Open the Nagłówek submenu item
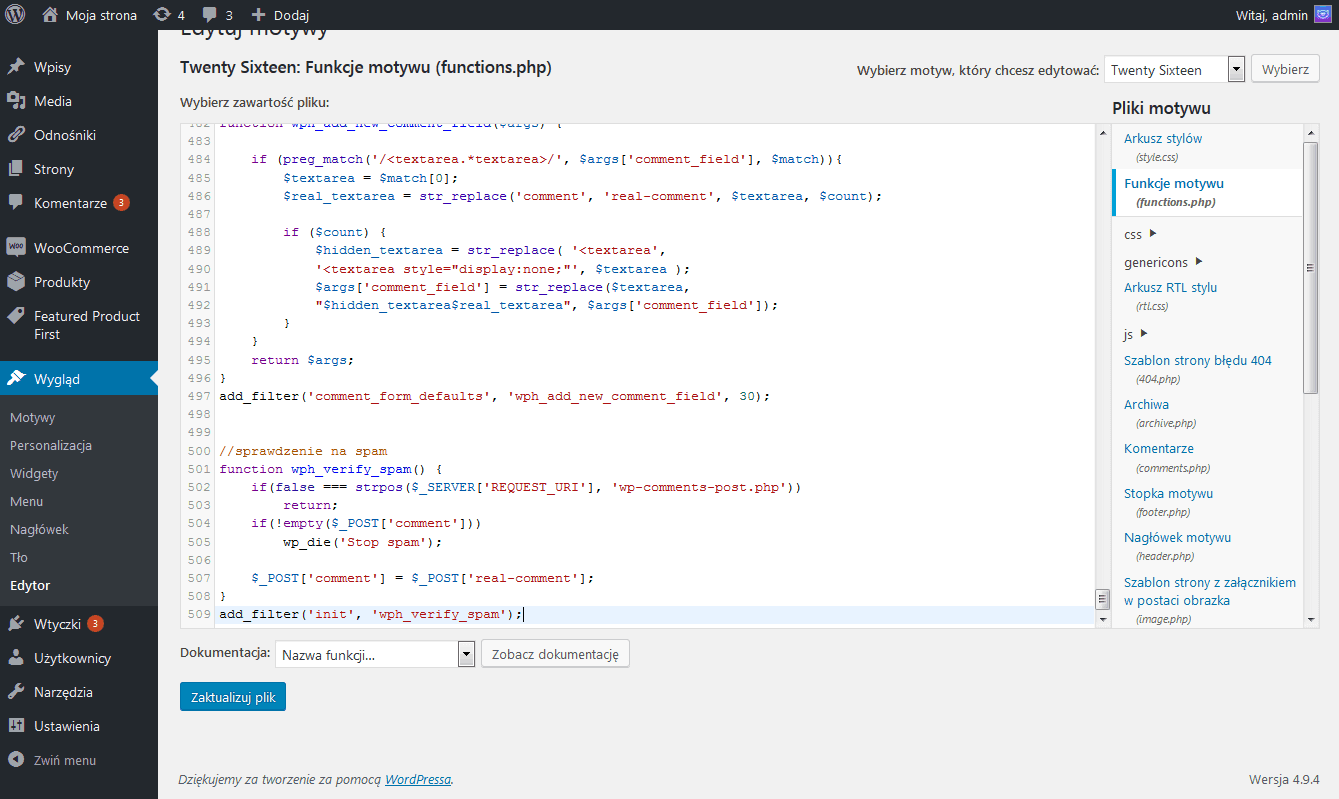This screenshot has width=1339, height=799. tap(39, 529)
